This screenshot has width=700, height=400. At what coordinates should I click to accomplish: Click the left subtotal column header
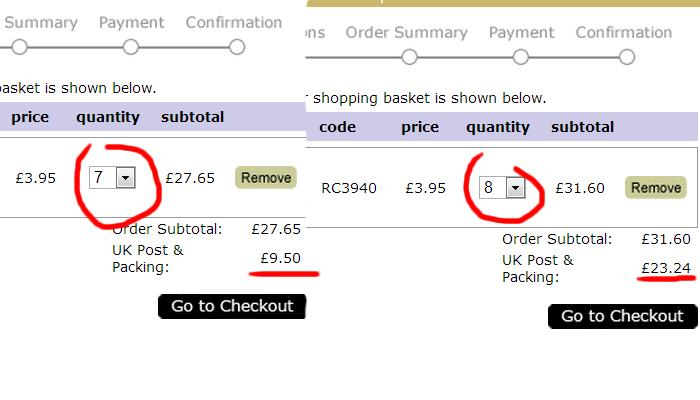(x=192, y=117)
